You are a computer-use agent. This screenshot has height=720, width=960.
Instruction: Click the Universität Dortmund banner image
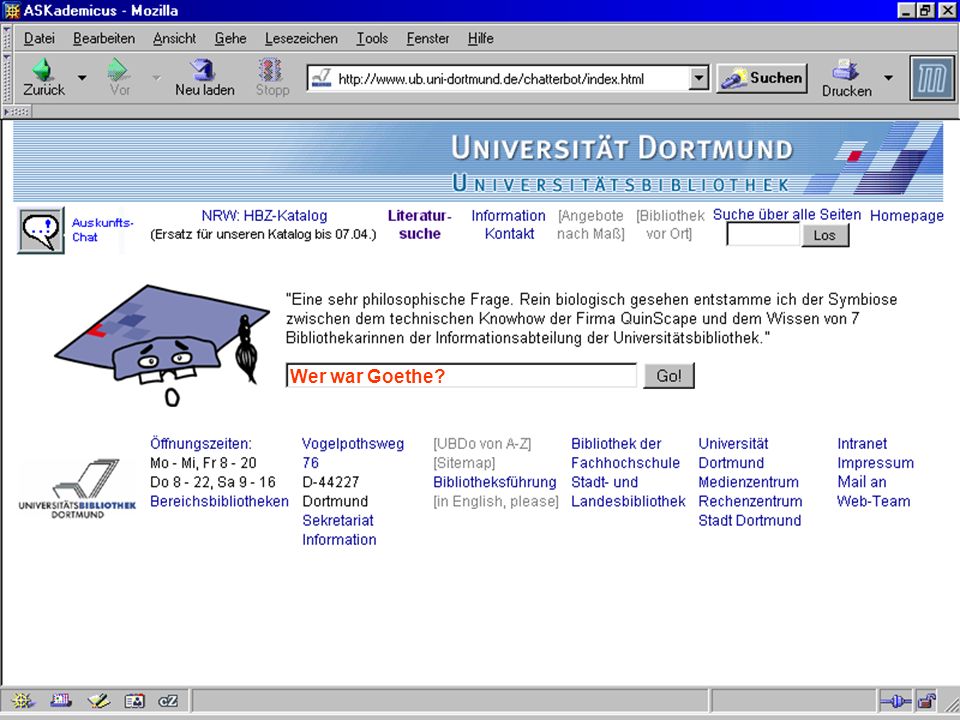pos(478,161)
